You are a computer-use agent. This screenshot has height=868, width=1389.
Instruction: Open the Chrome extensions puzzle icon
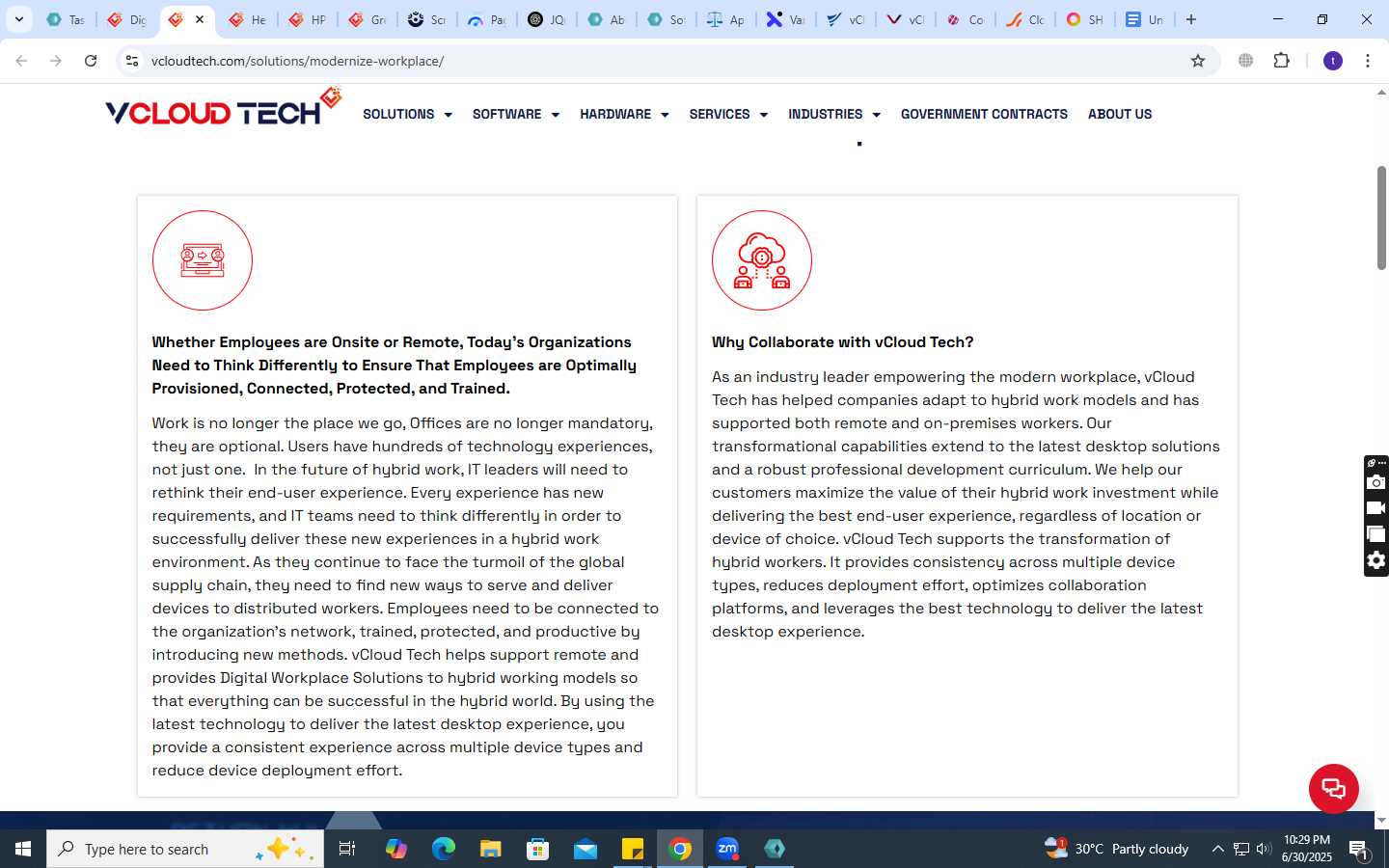(1281, 61)
